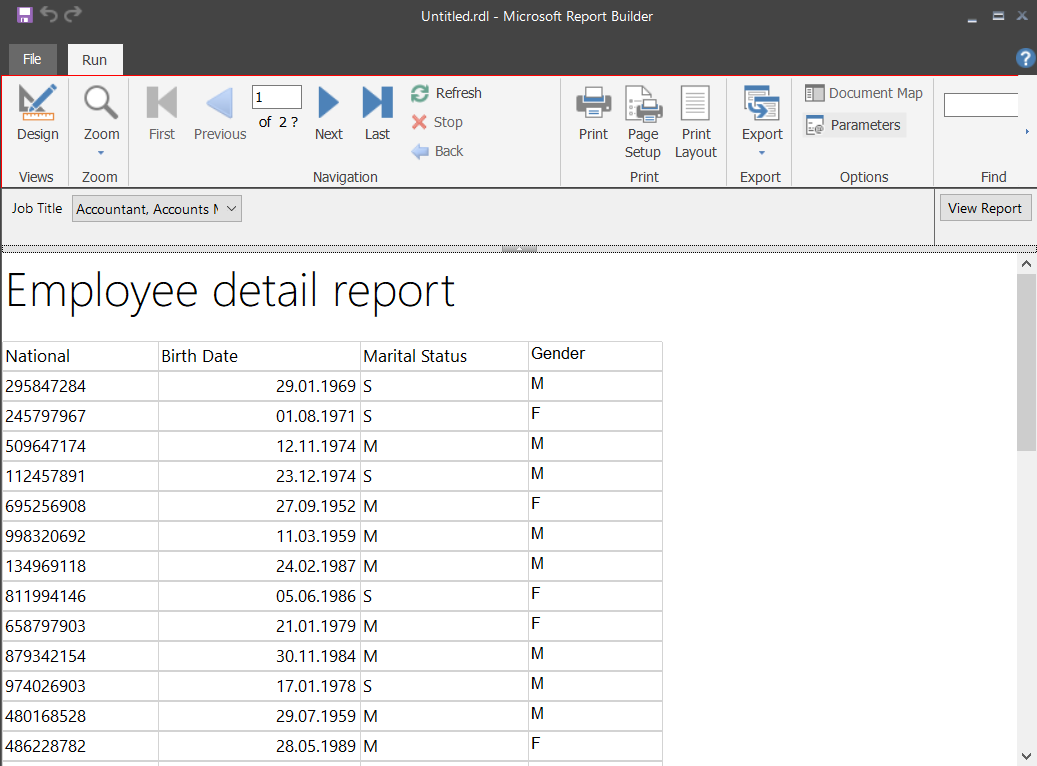
Task: Jump to the Last report page
Action: pyautogui.click(x=377, y=113)
